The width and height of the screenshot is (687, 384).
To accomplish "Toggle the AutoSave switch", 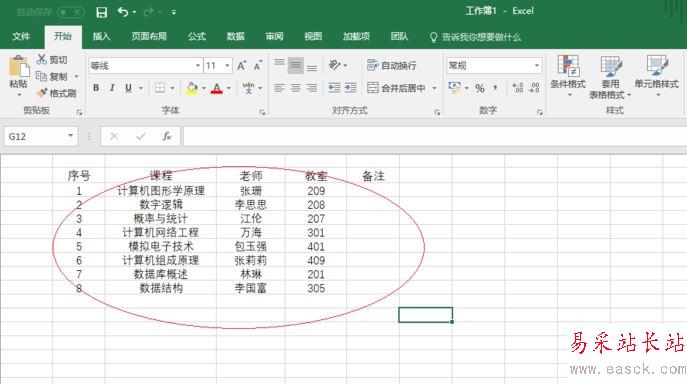I will (x=71, y=12).
